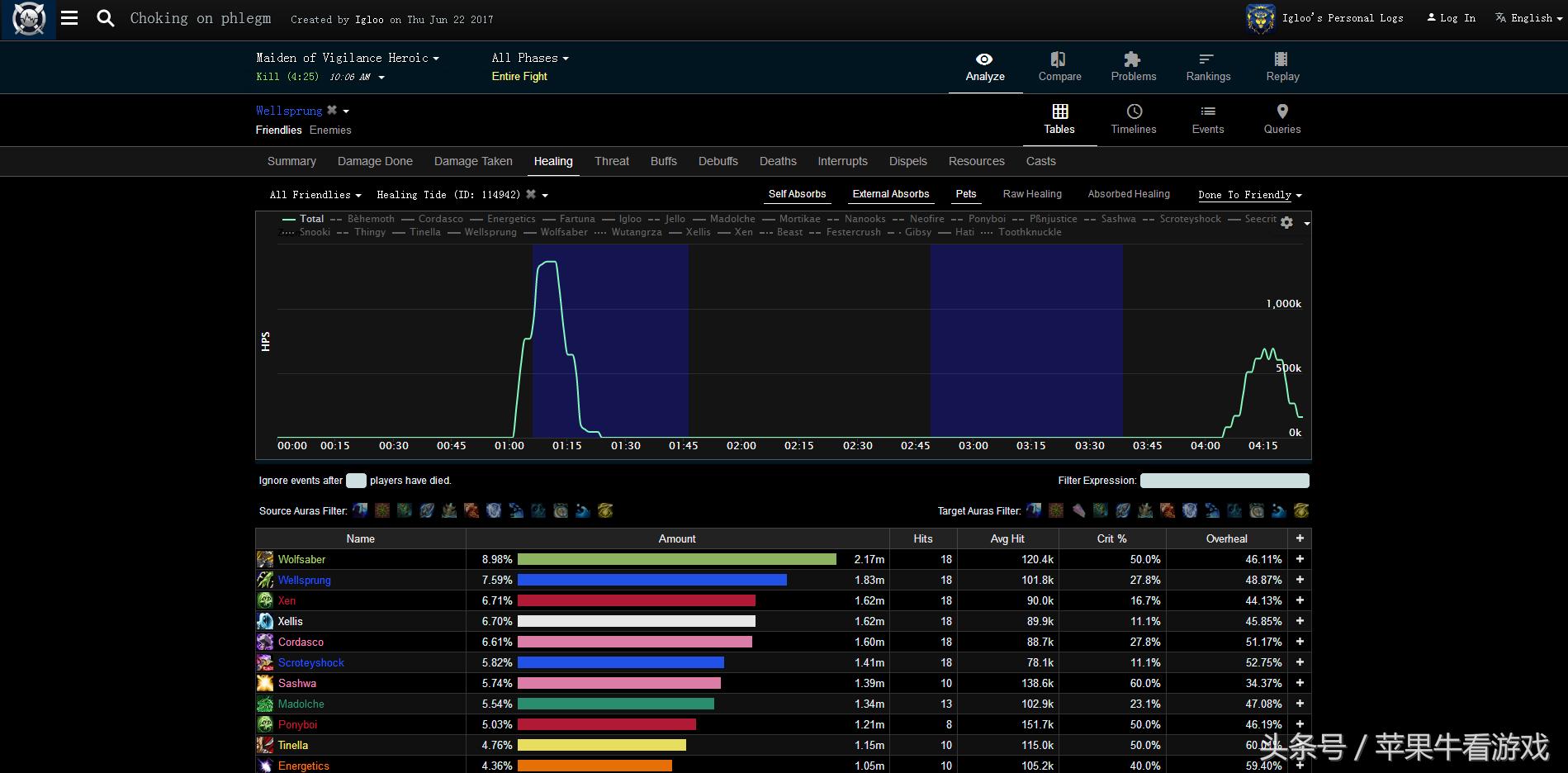
Task: Expand Maiden of Vigilance Heroic dropdown
Action: click(x=348, y=58)
